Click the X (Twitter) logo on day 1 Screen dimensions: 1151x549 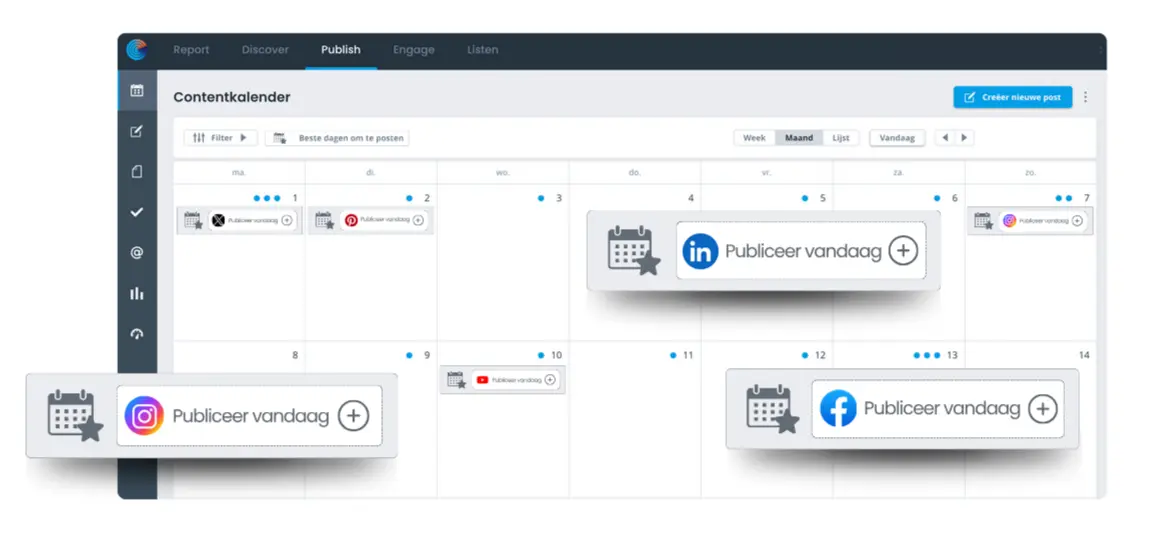coord(217,220)
